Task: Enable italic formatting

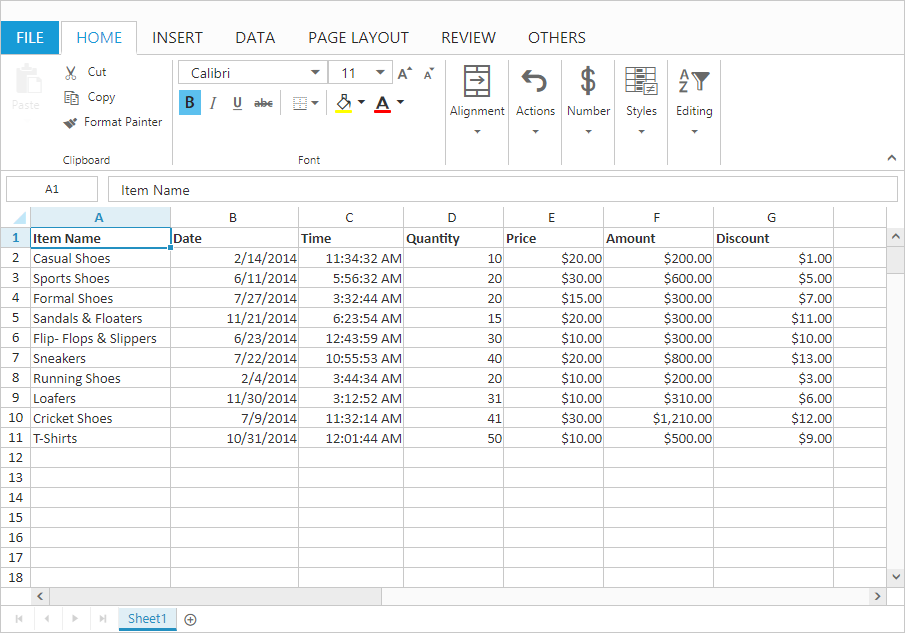Action: (x=212, y=102)
